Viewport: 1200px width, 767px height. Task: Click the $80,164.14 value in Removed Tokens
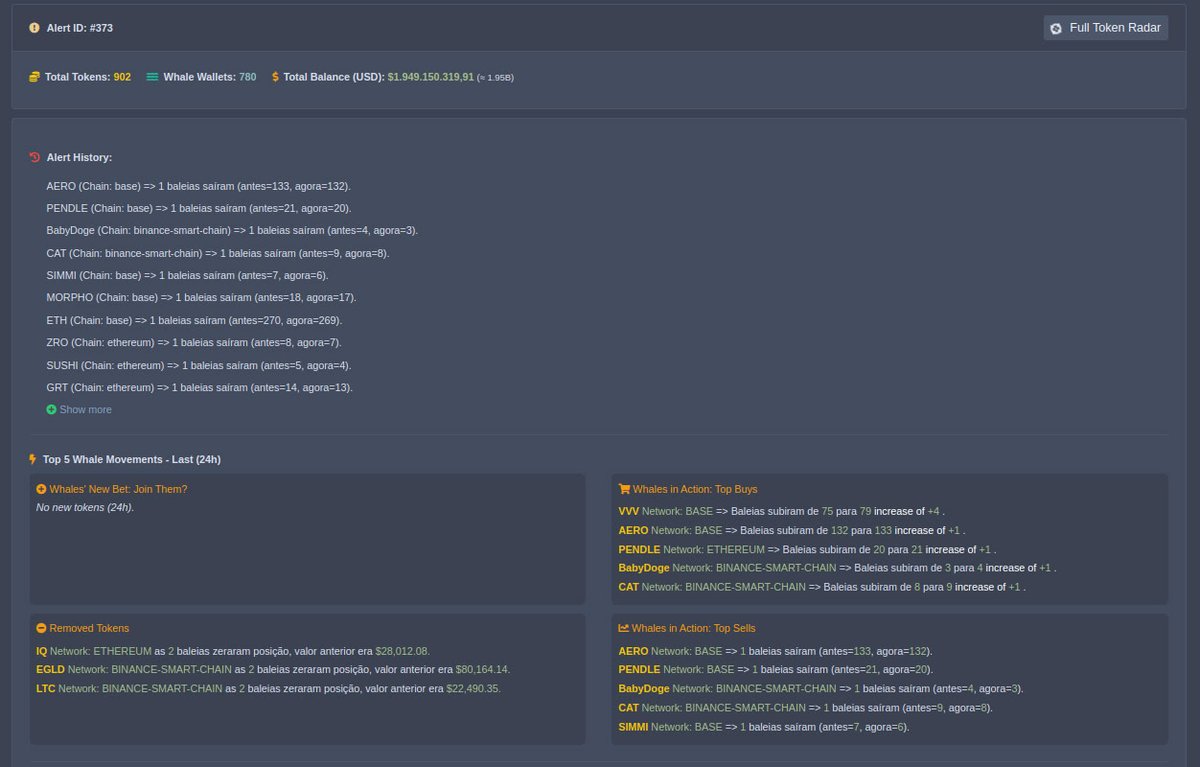[483, 669]
